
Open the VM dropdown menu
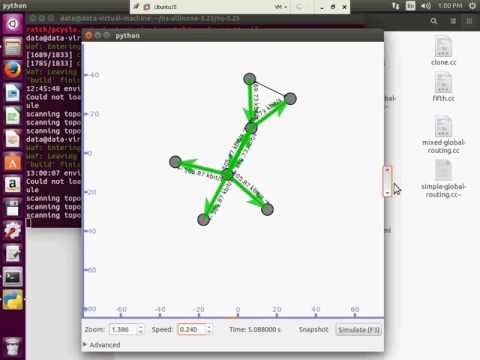coord(281,7)
